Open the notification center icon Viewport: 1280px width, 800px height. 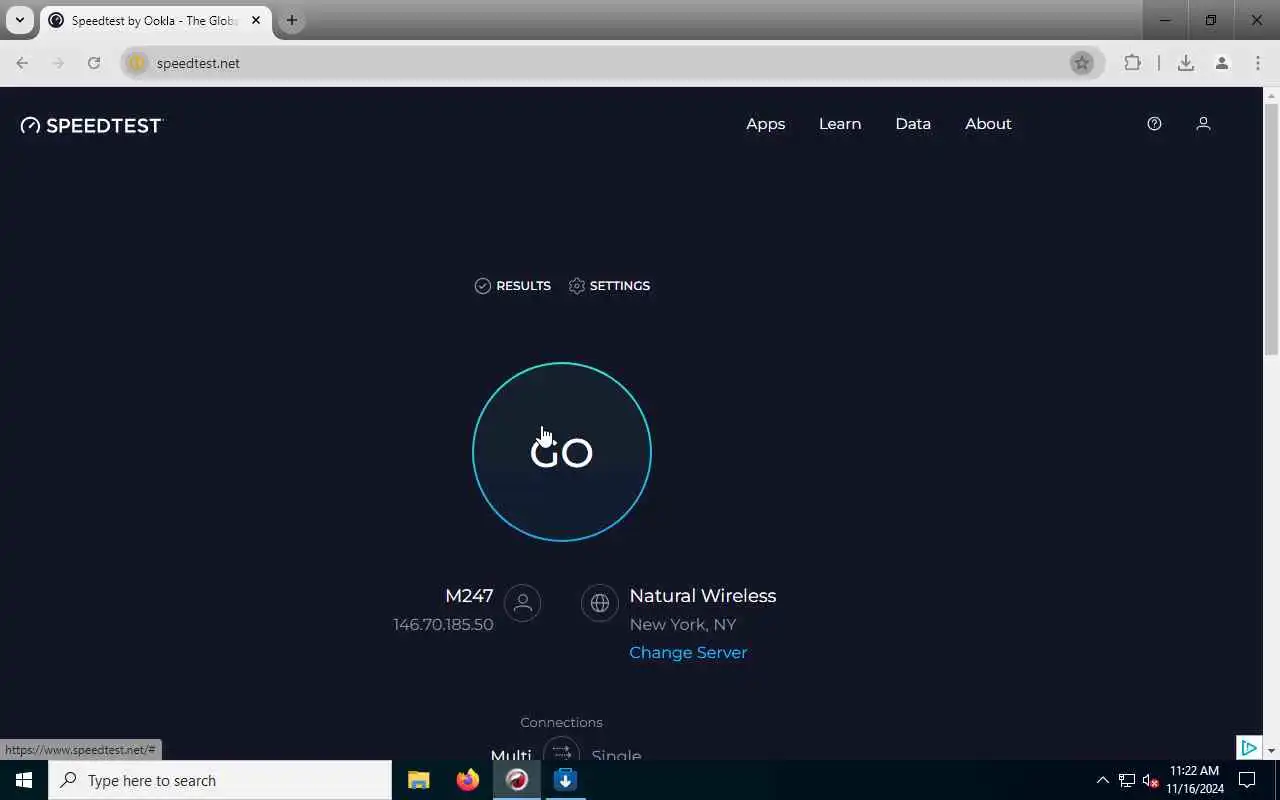[x=1247, y=780]
